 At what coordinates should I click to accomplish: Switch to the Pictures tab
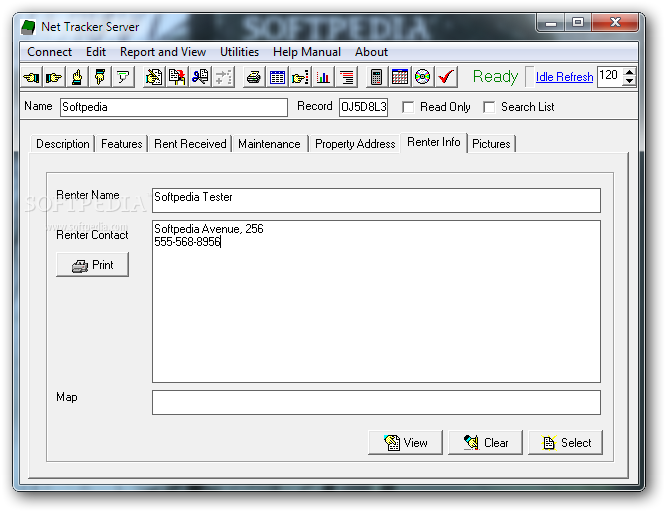pos(491,144)
